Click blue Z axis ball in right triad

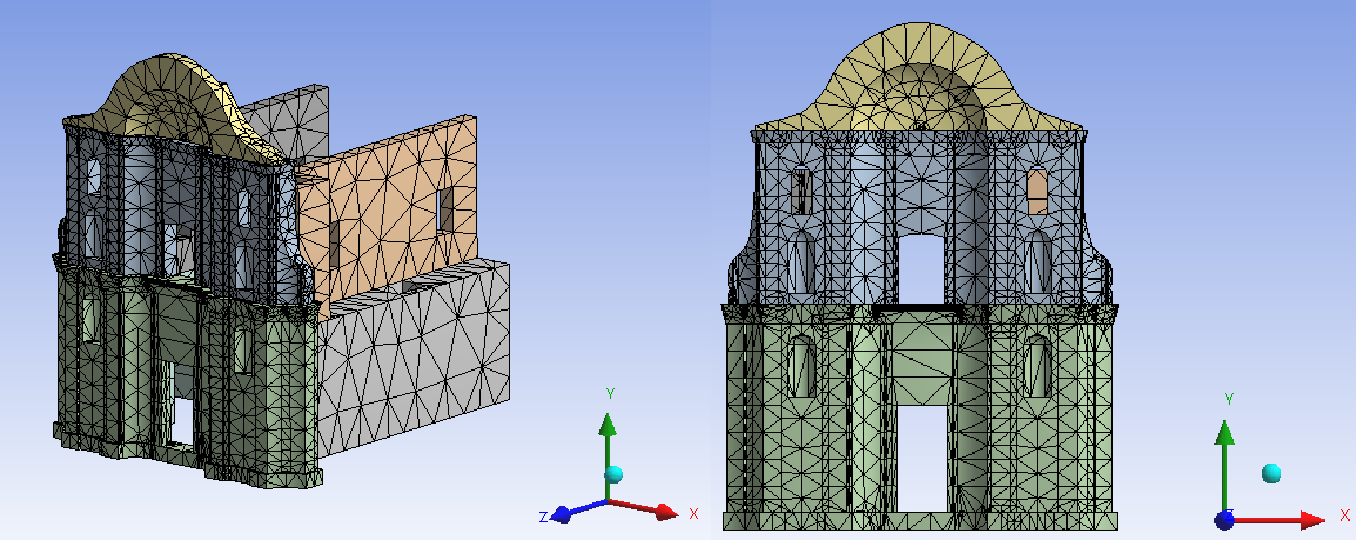(x=1224, y=519)
